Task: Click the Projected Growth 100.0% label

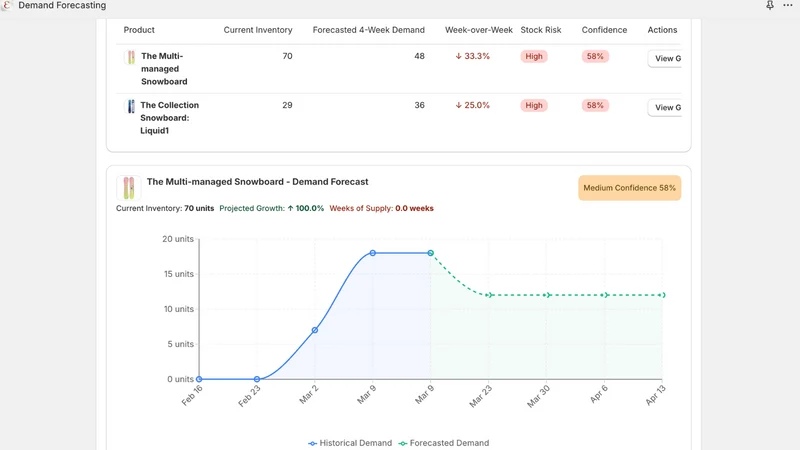Action: (271, 208)
